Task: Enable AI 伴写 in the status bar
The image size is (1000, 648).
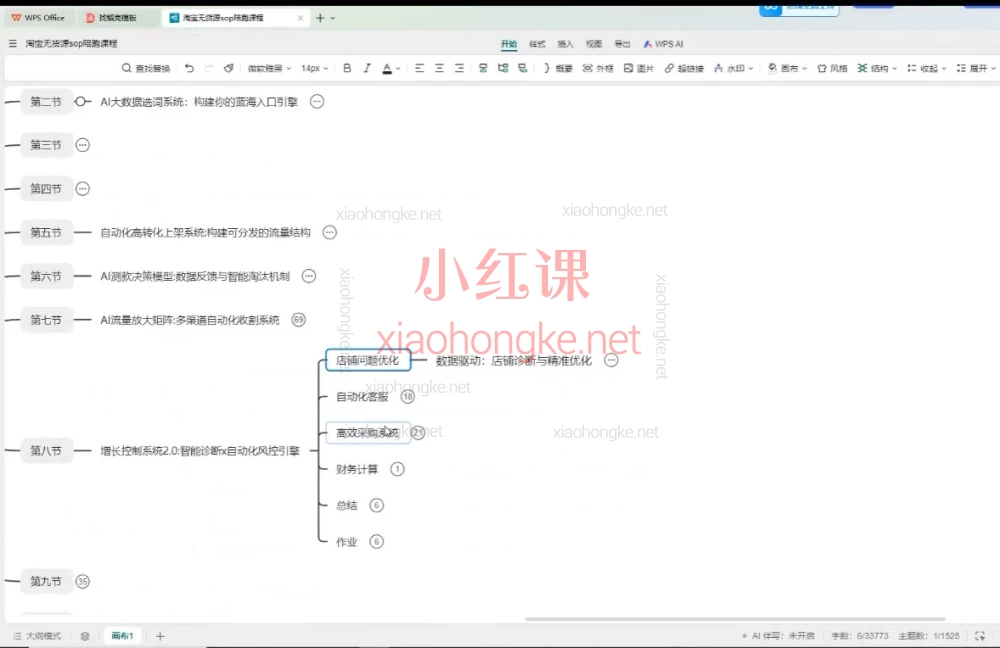Action: (770, 635)
